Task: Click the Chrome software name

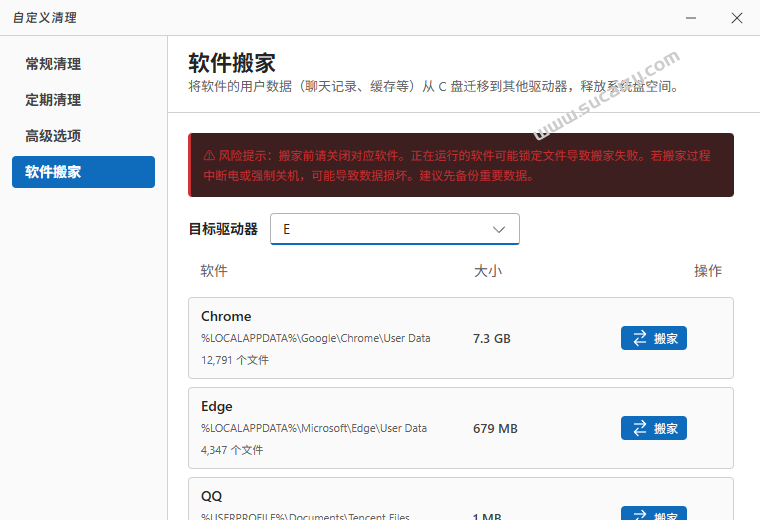Action: 226,316
